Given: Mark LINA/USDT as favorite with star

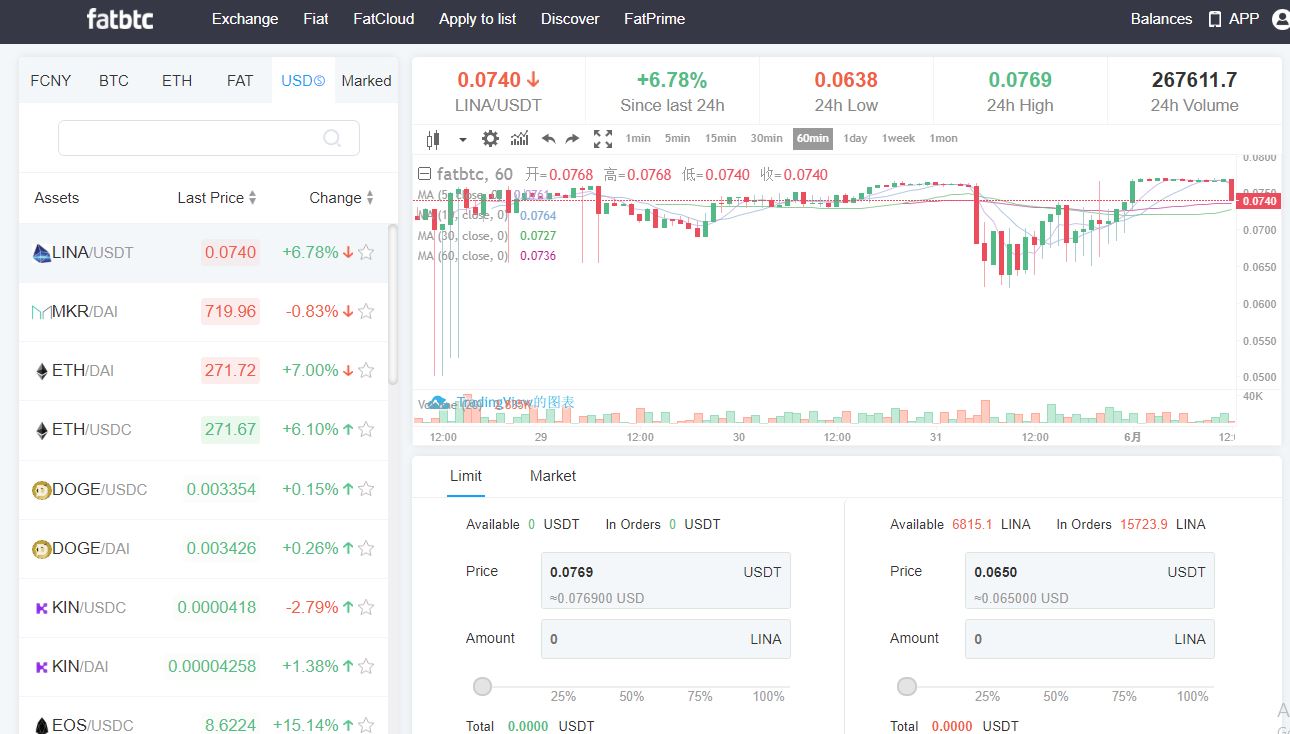Looking at the screenshot, I should (x=366, y=253).
